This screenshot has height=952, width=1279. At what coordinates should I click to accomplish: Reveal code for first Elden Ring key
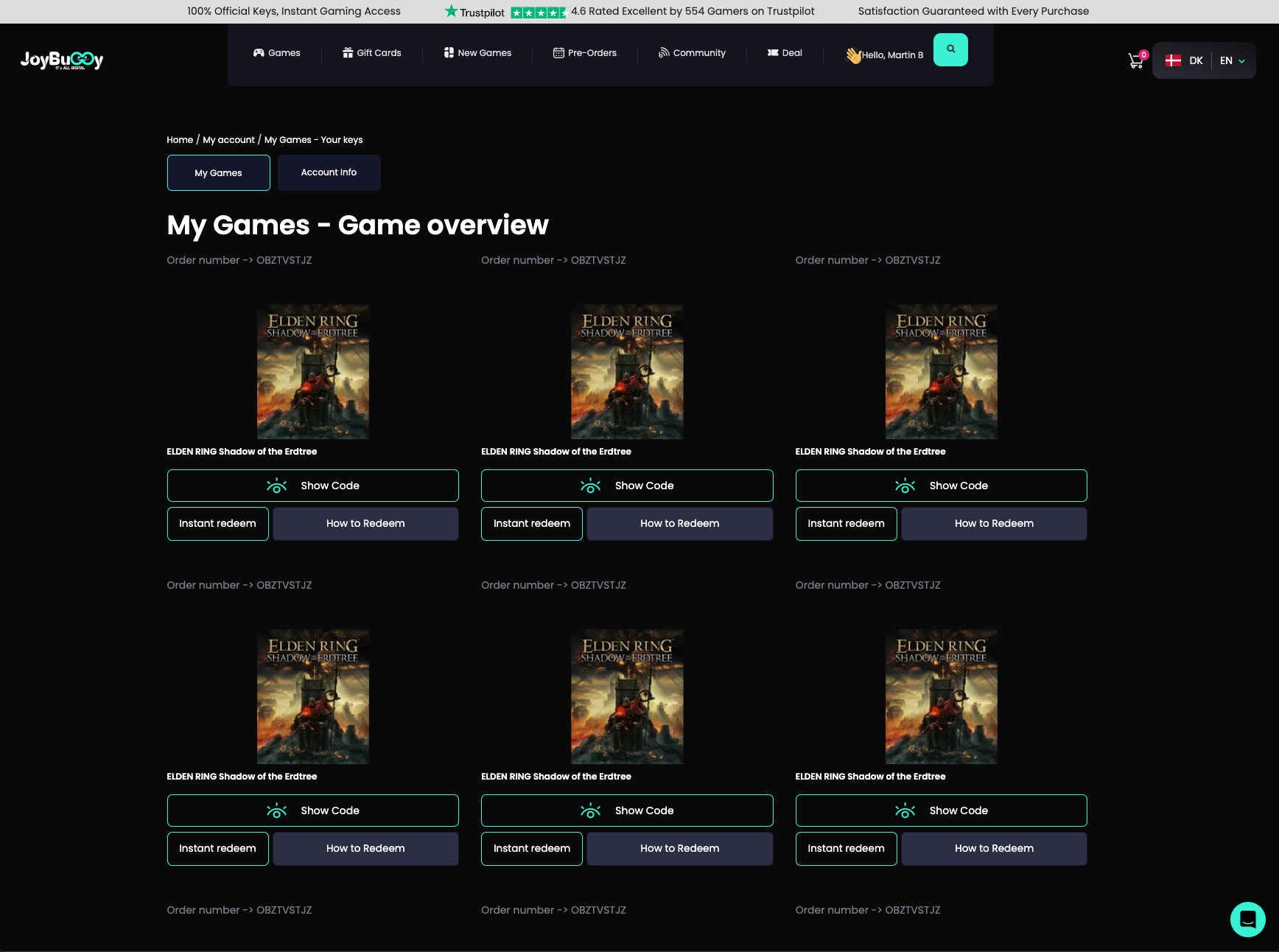(312, 486)
